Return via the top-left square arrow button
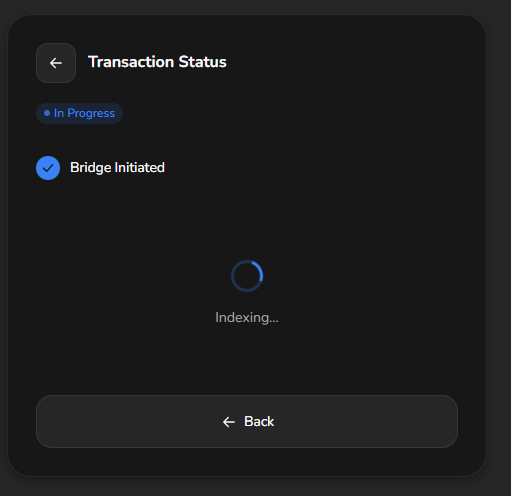The width and height of the screenshot is (511, 496). pos(56,63)
